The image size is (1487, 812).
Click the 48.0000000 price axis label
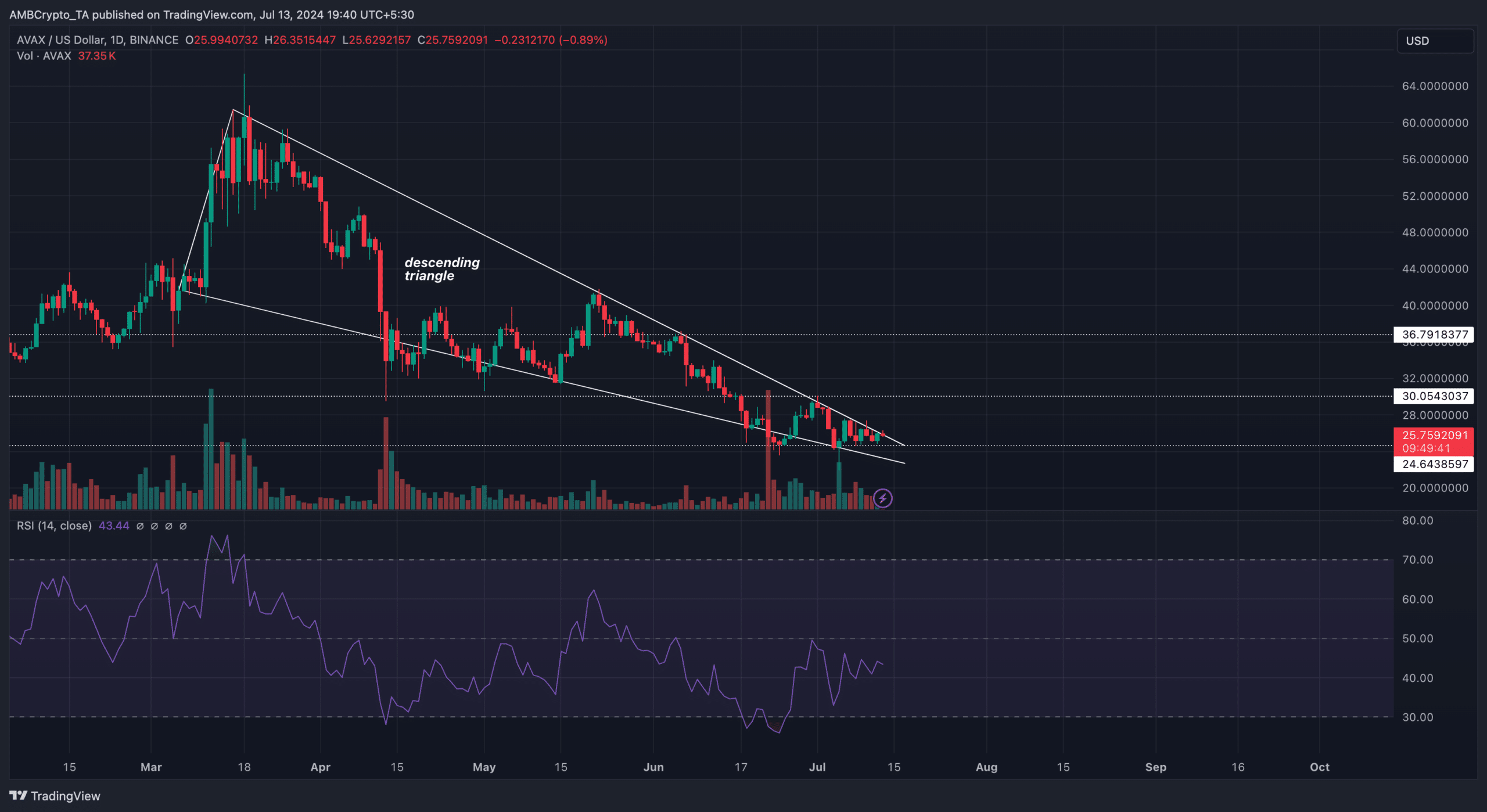1435,232
